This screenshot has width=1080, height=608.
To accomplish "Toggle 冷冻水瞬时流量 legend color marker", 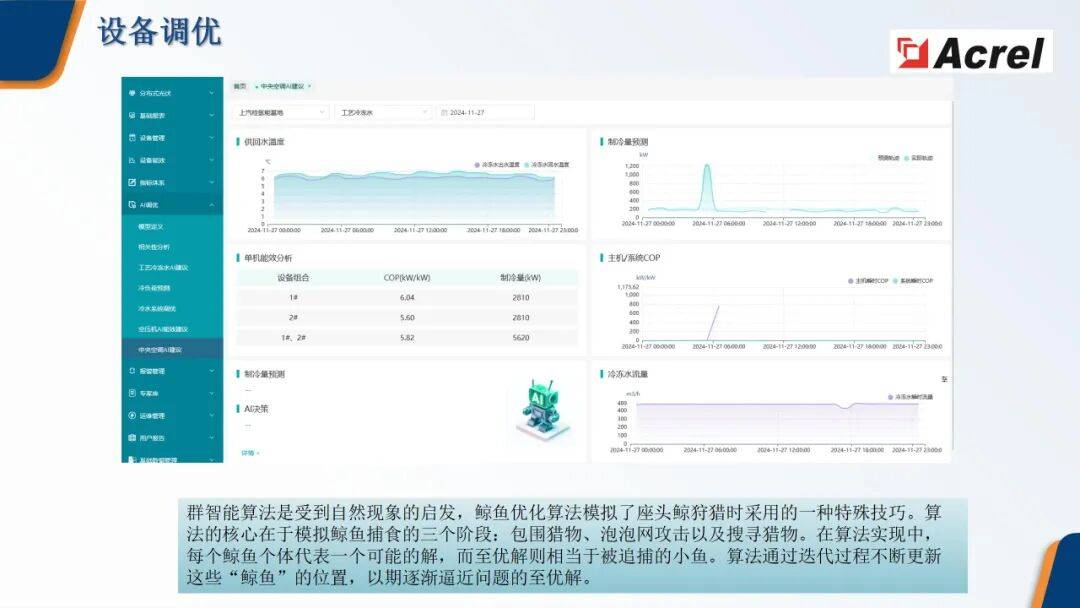I will click(x=890, y=397).
